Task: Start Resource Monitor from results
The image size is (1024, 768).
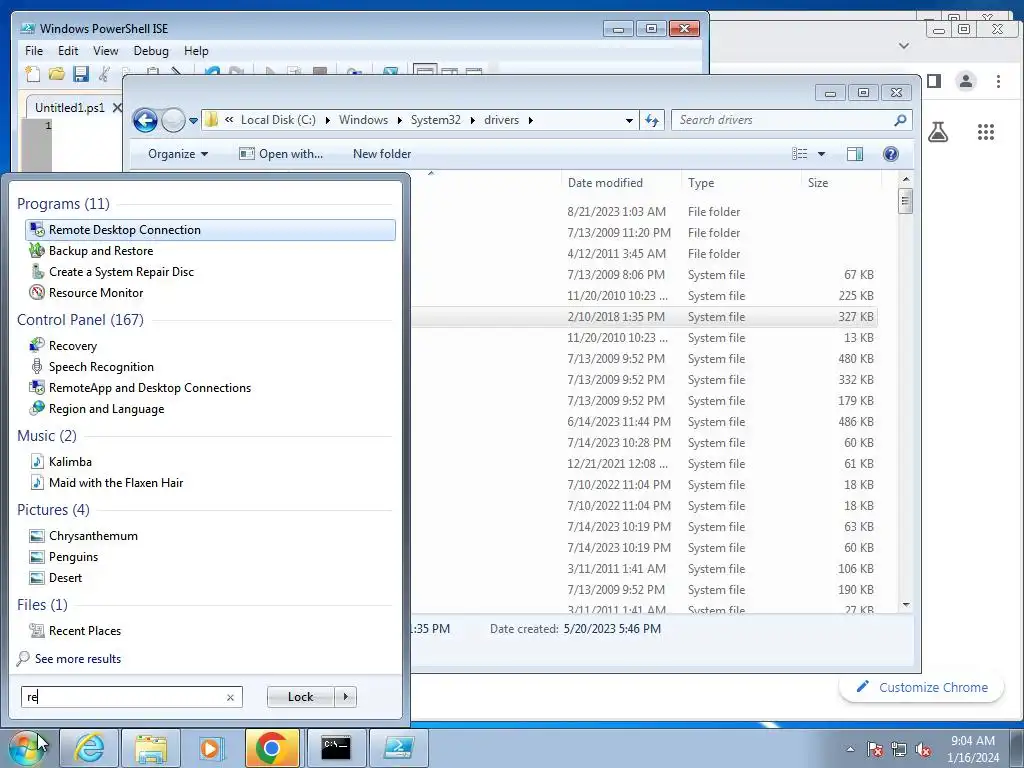Action: [x=95, y=293]
